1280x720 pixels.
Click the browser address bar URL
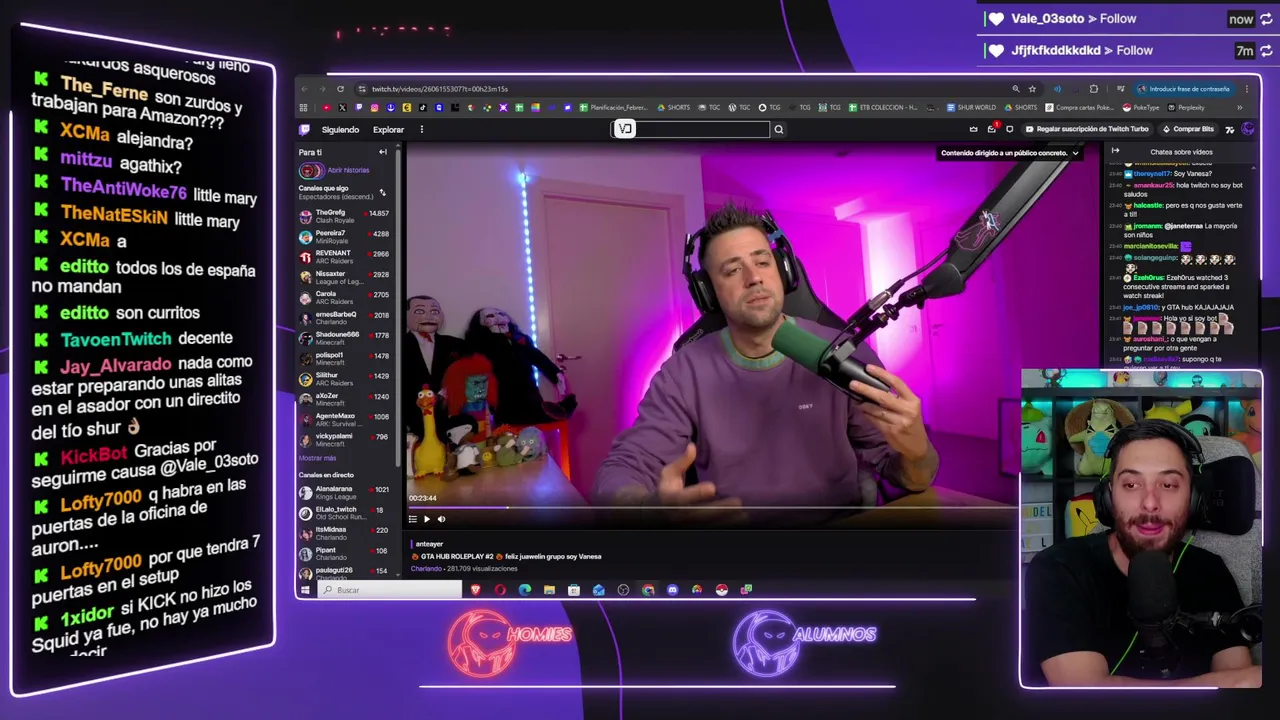440,89
